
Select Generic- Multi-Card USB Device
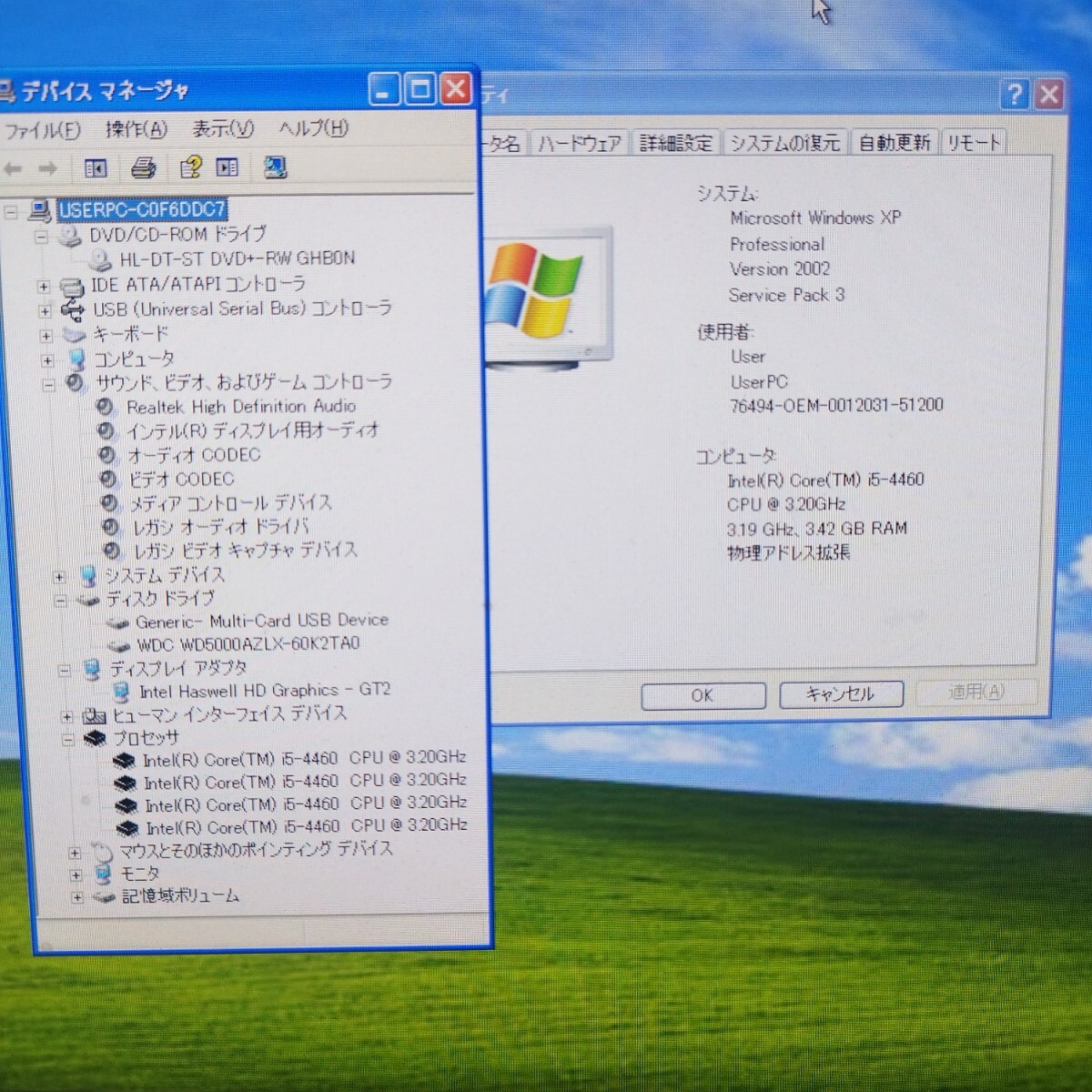click(x=262, y=621)
